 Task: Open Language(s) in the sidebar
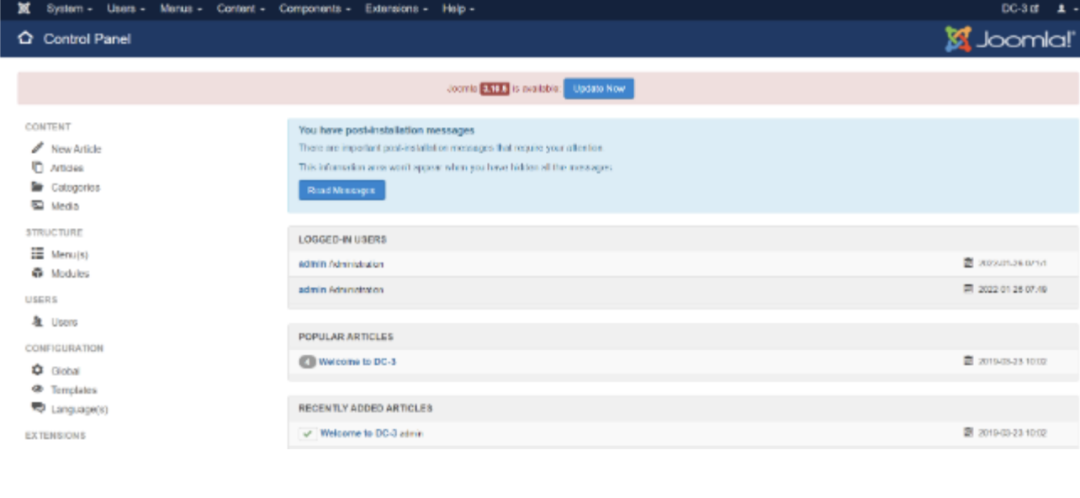(79, 409)
